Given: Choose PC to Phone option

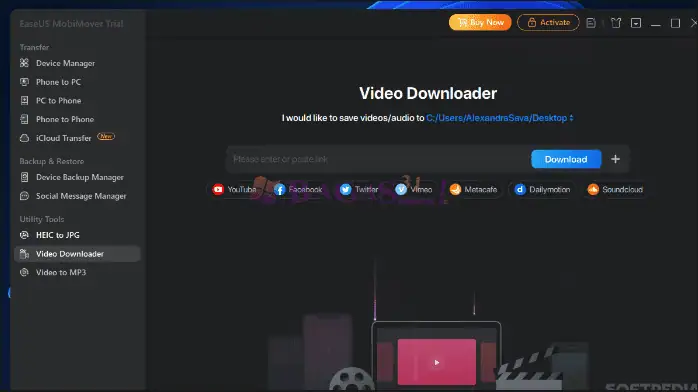Looking at the screenshot, I should (x=58, y=101).
